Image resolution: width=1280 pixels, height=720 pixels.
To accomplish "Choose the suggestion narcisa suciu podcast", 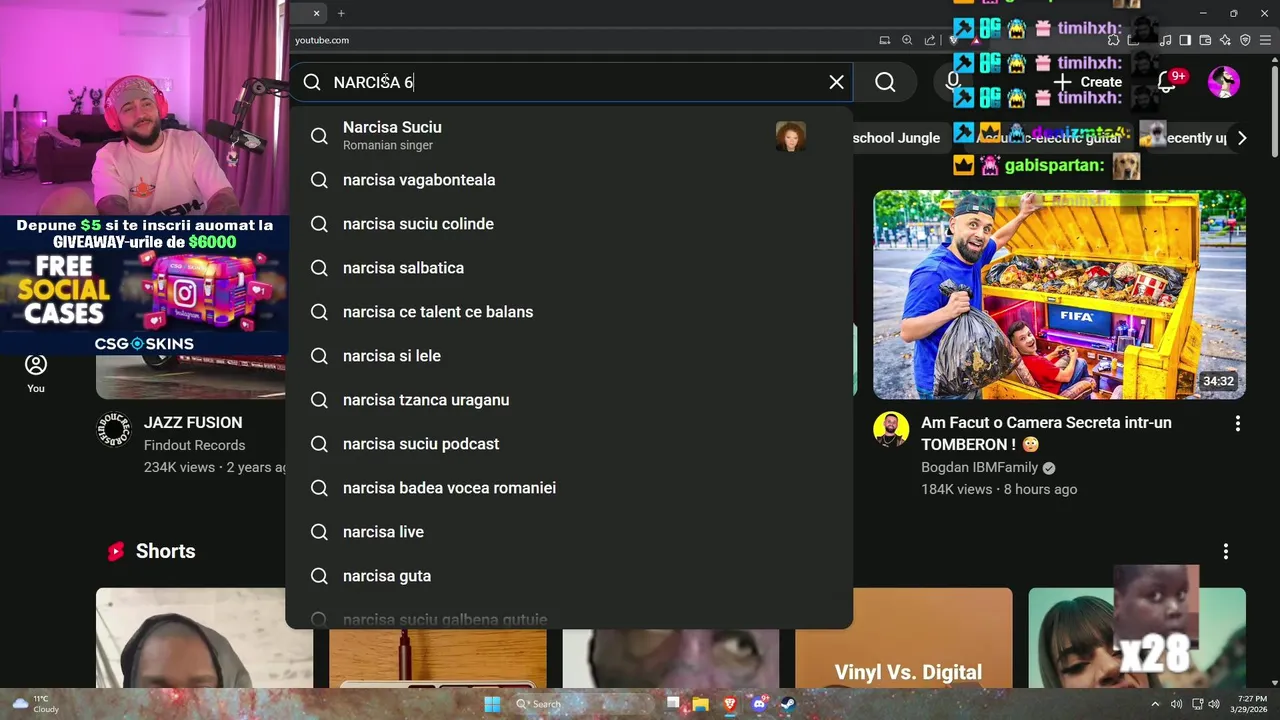I will pos(569,444).
